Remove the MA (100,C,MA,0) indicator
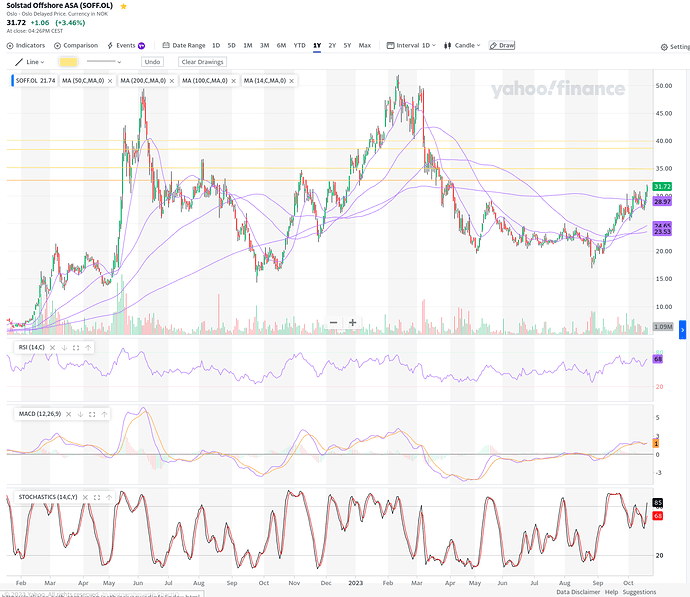The width and height of the screenshot is (690, 597). [x=234, y=81]
